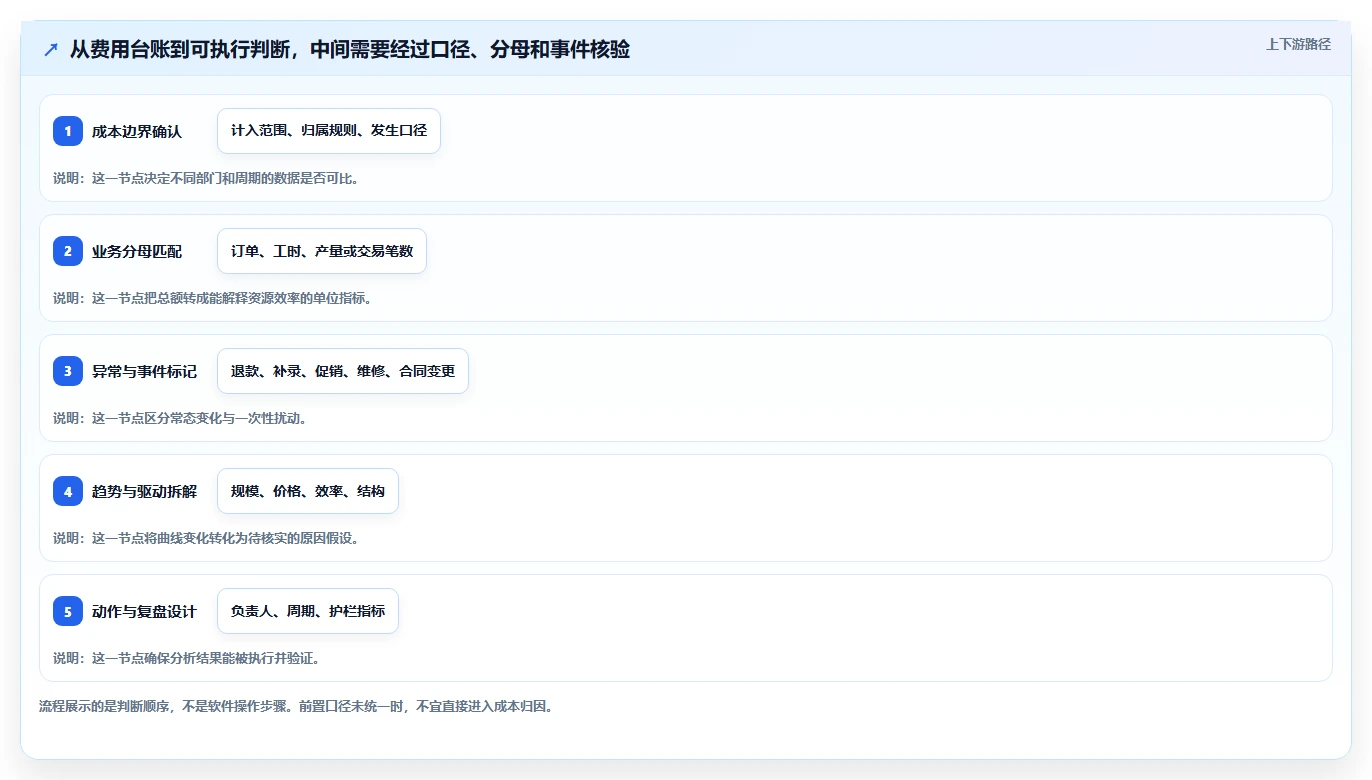Click the 负责人、周期、护栏指标 chip
Viewport: 1372px width, 780px height.
(x=308, y=611)
